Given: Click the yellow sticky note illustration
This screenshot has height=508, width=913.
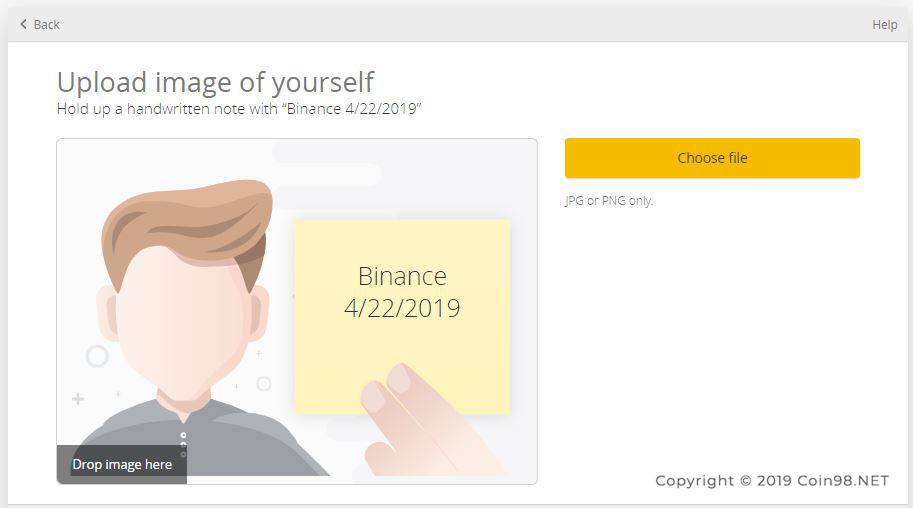Looking at the screenshot, I should point(402,316).
